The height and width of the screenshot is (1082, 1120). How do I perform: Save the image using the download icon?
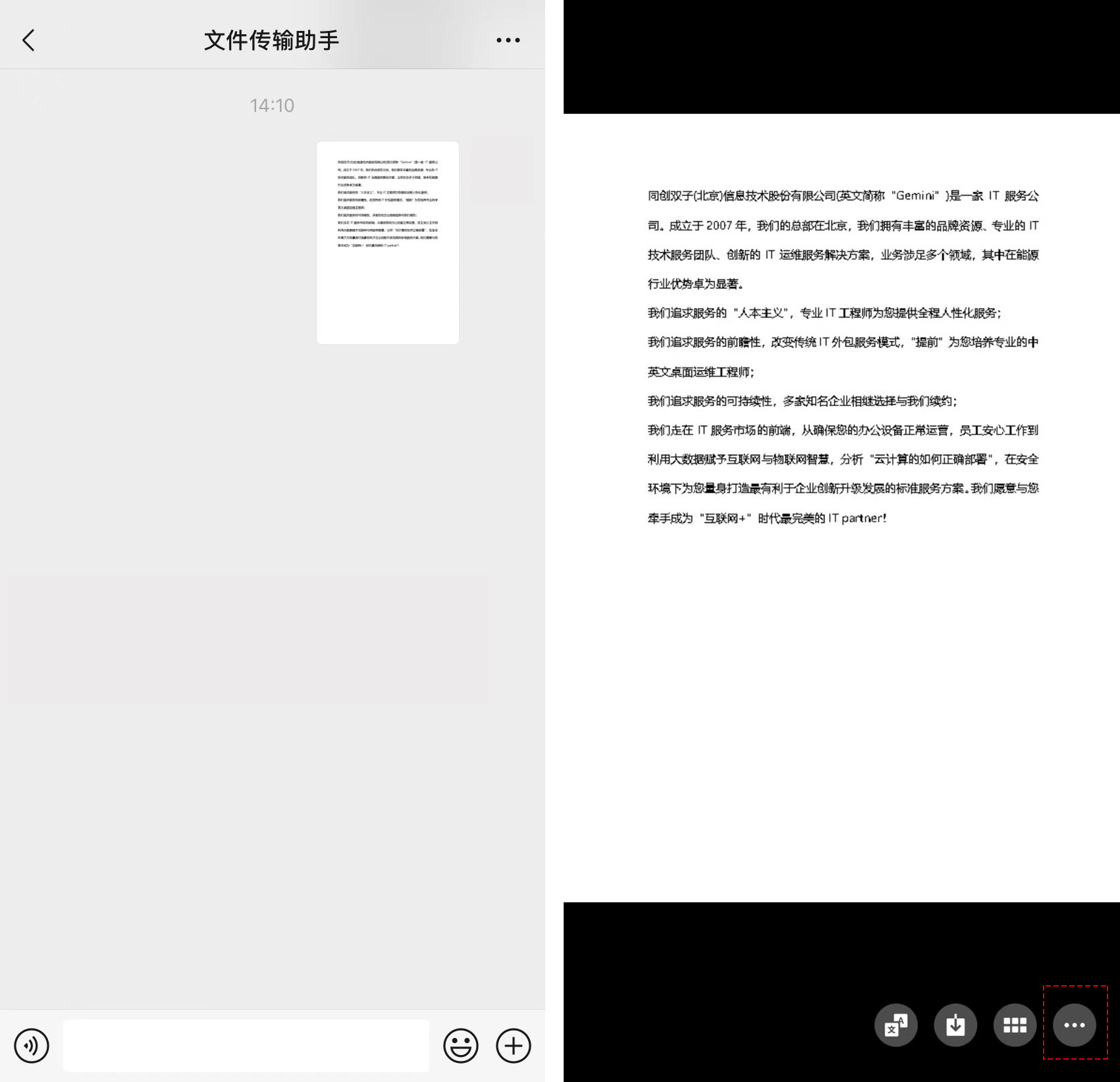tap(955, 1025)
